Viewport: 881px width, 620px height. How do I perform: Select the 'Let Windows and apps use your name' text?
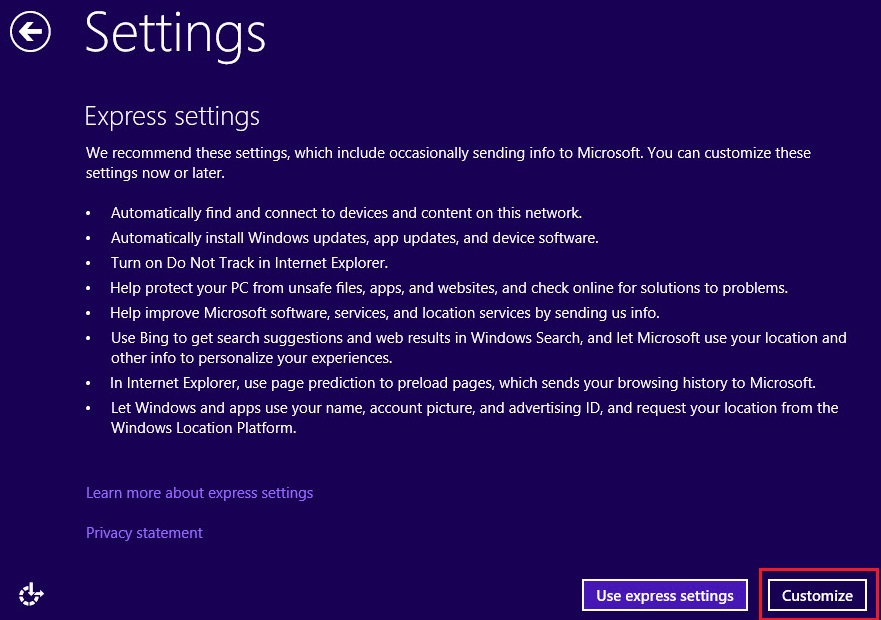pyautogui.click(x=474, y=417)
